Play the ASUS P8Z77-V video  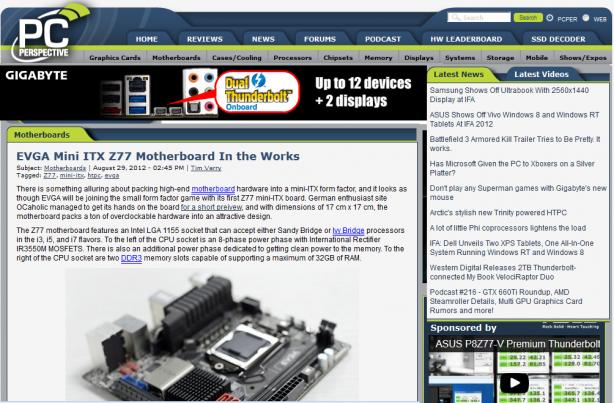tap(514, 383)
